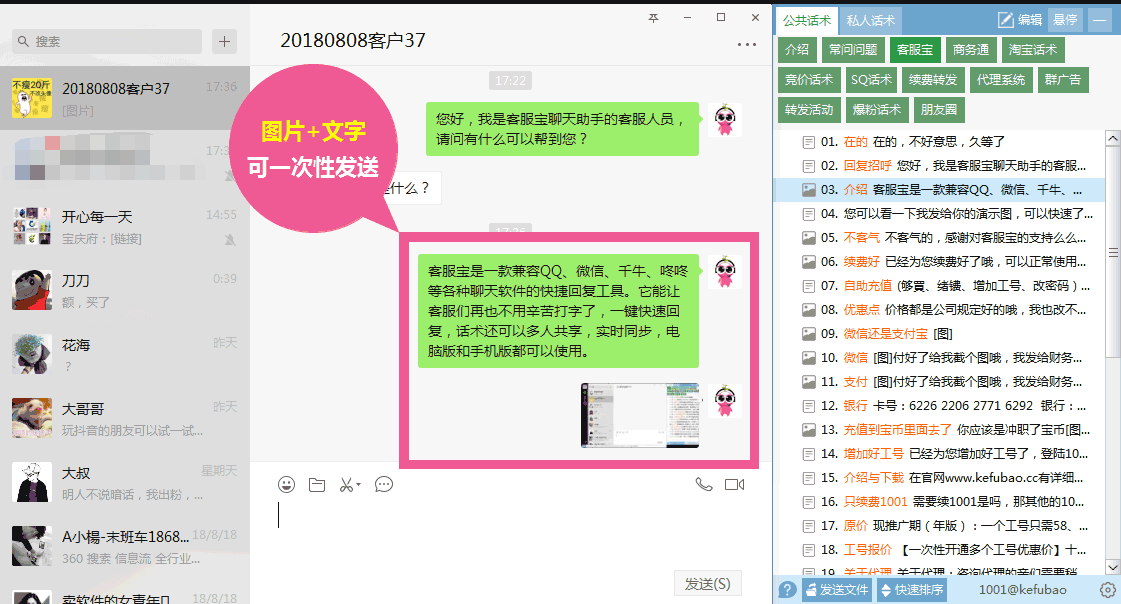Click the 发送(S) send button
The height and width of the screenshot is (604, 1121).
[707, 583]
